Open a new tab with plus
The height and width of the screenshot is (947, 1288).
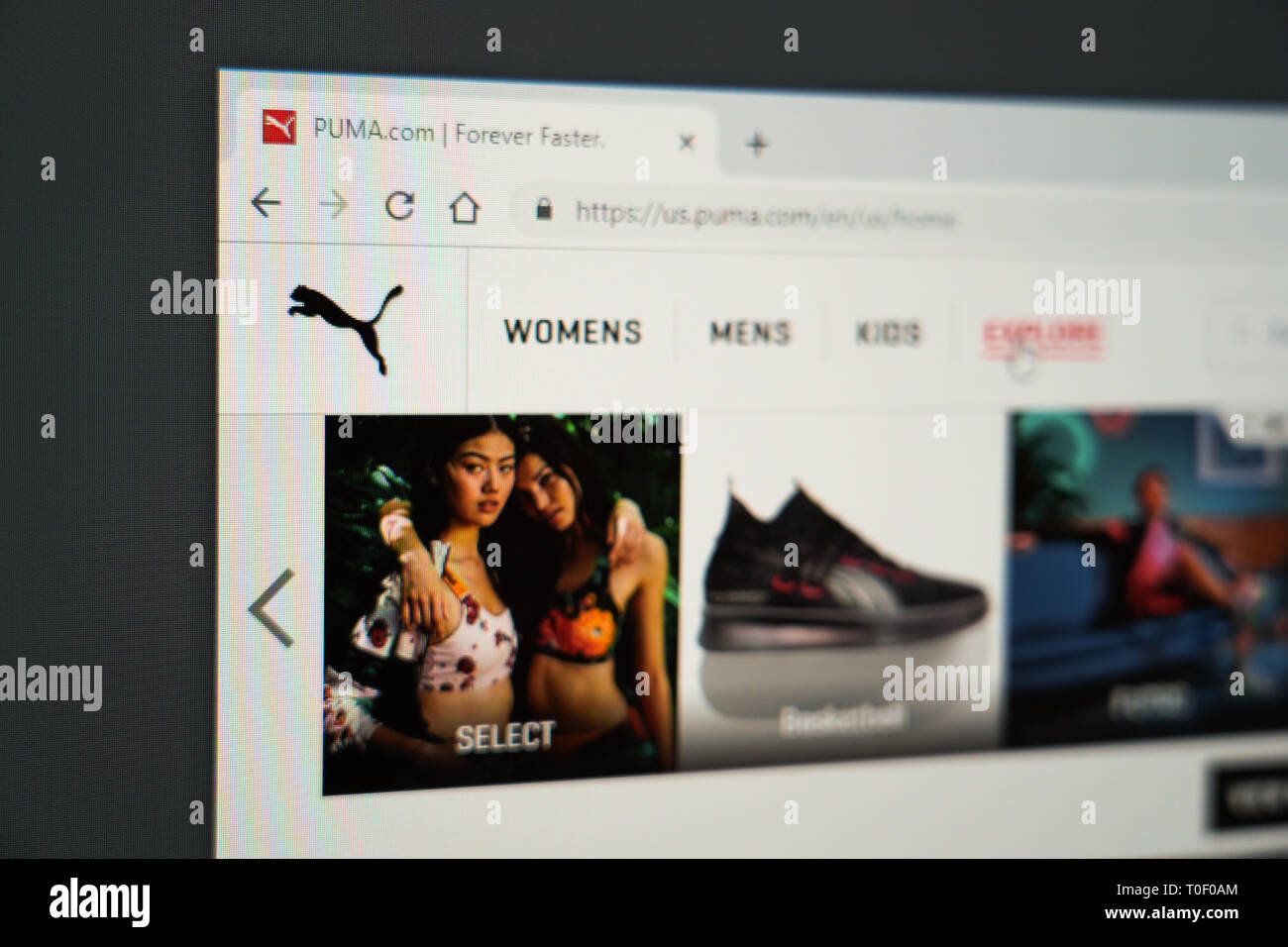(x=757, y=146)
